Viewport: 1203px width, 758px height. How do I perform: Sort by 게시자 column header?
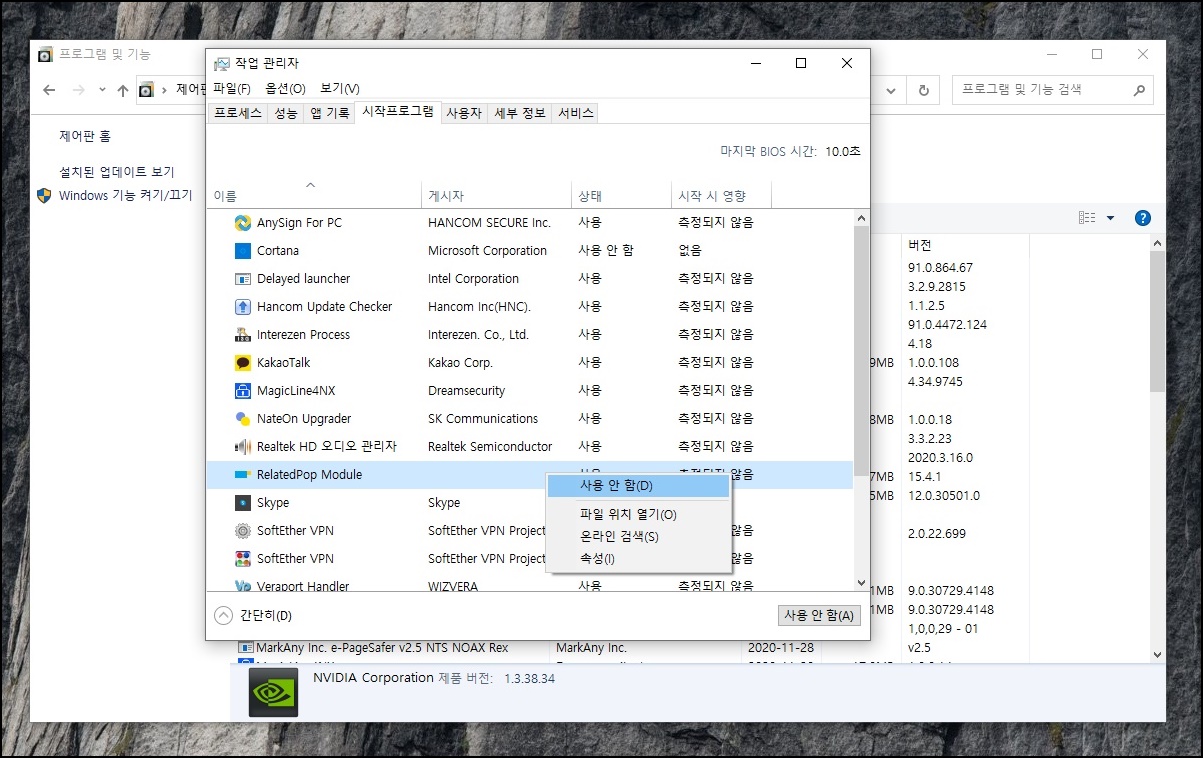click(x=497, y=195)
